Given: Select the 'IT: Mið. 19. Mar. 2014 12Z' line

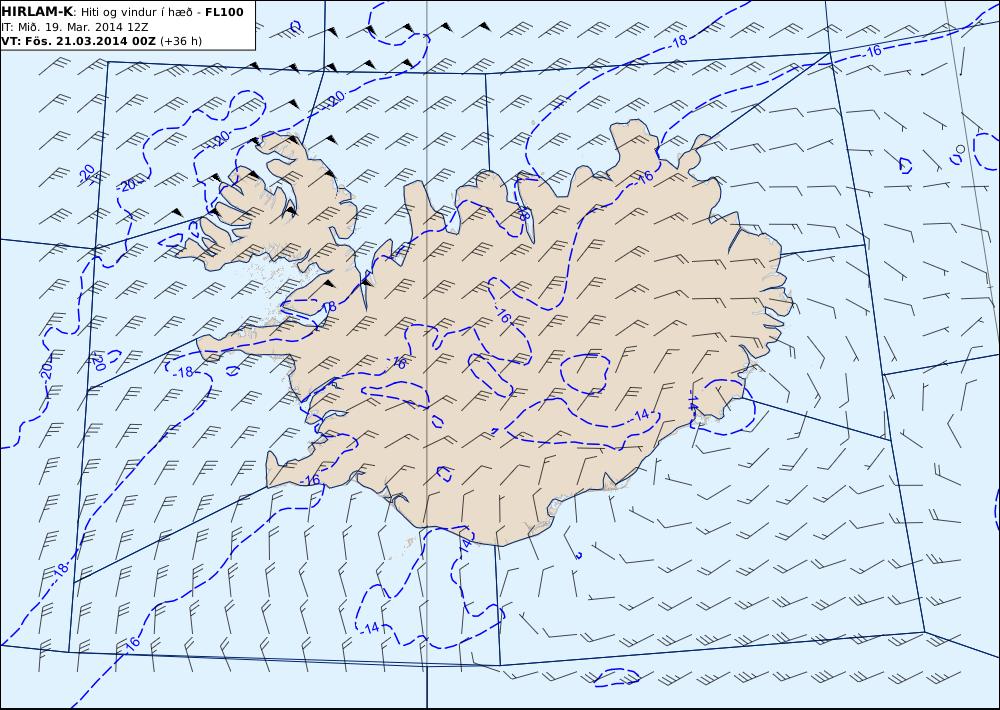Looking at the screenshot, I should [75, 27].
